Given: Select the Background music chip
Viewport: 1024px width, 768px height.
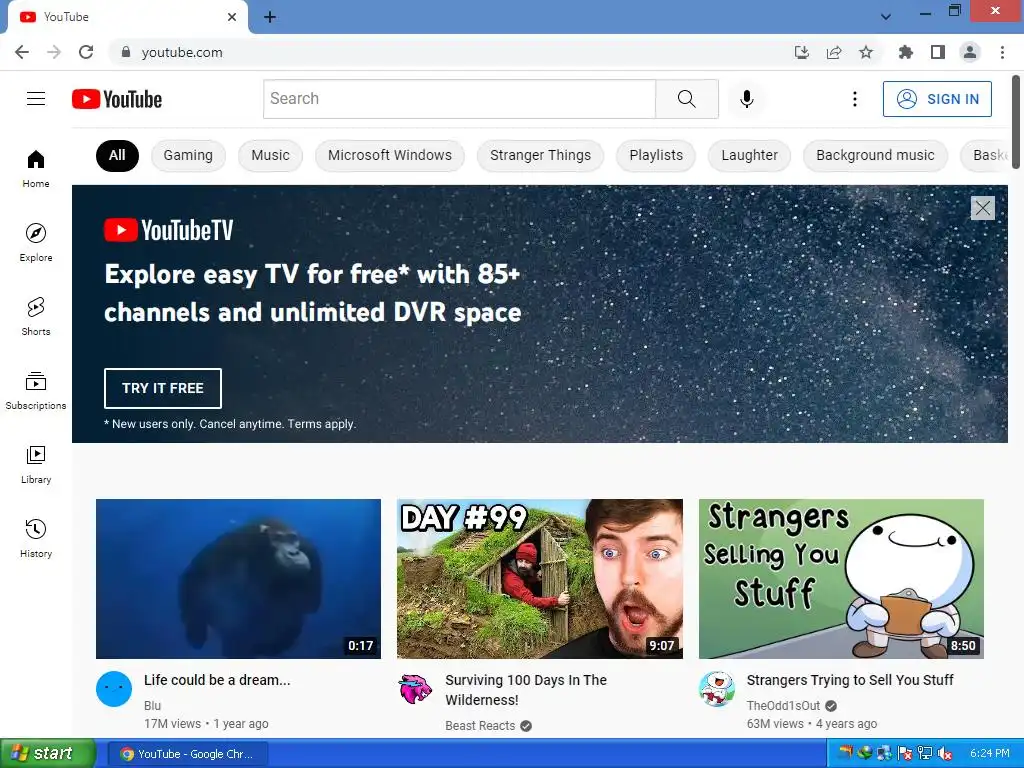Looking at the screenshot, I should click(x=875, y=155).
